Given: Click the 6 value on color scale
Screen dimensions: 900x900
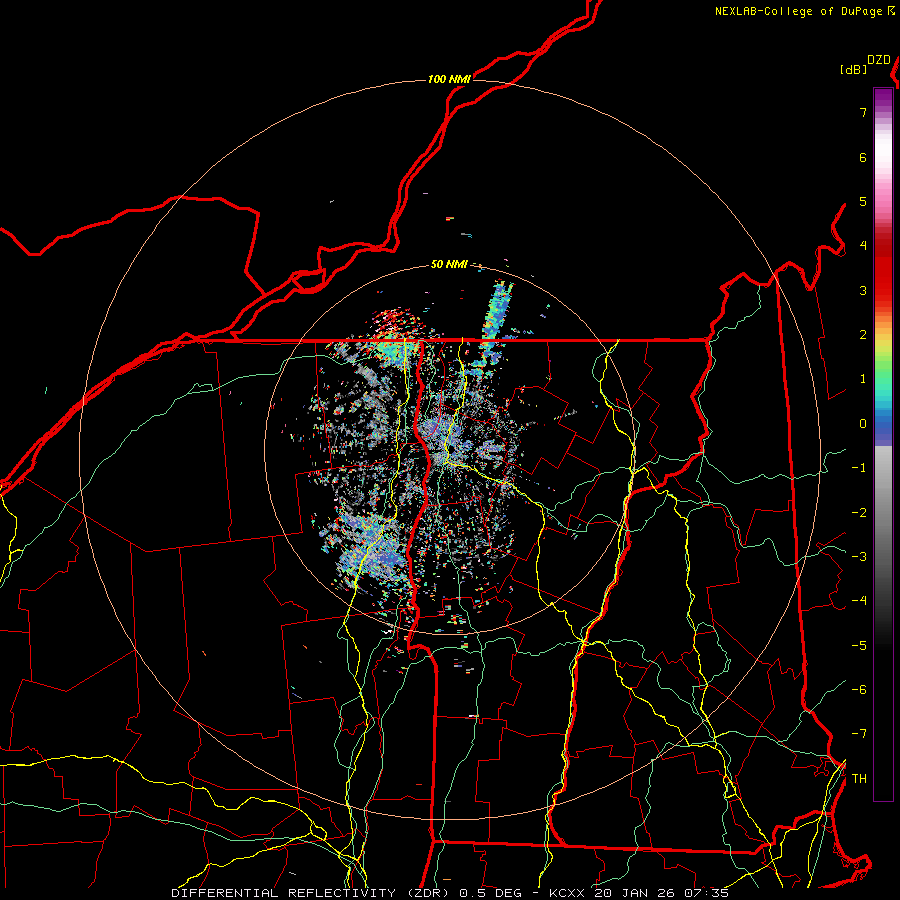Looking at the screenshot, I should coord(863,157).
